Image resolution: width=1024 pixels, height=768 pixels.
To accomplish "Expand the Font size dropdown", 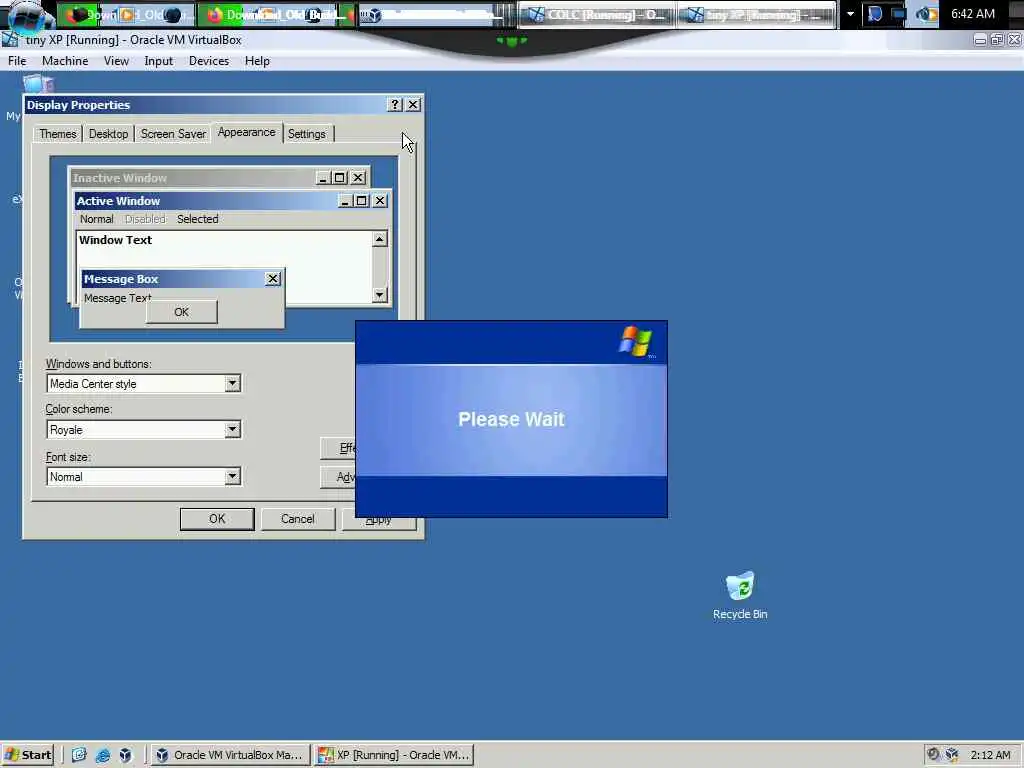I will [232, 476].
